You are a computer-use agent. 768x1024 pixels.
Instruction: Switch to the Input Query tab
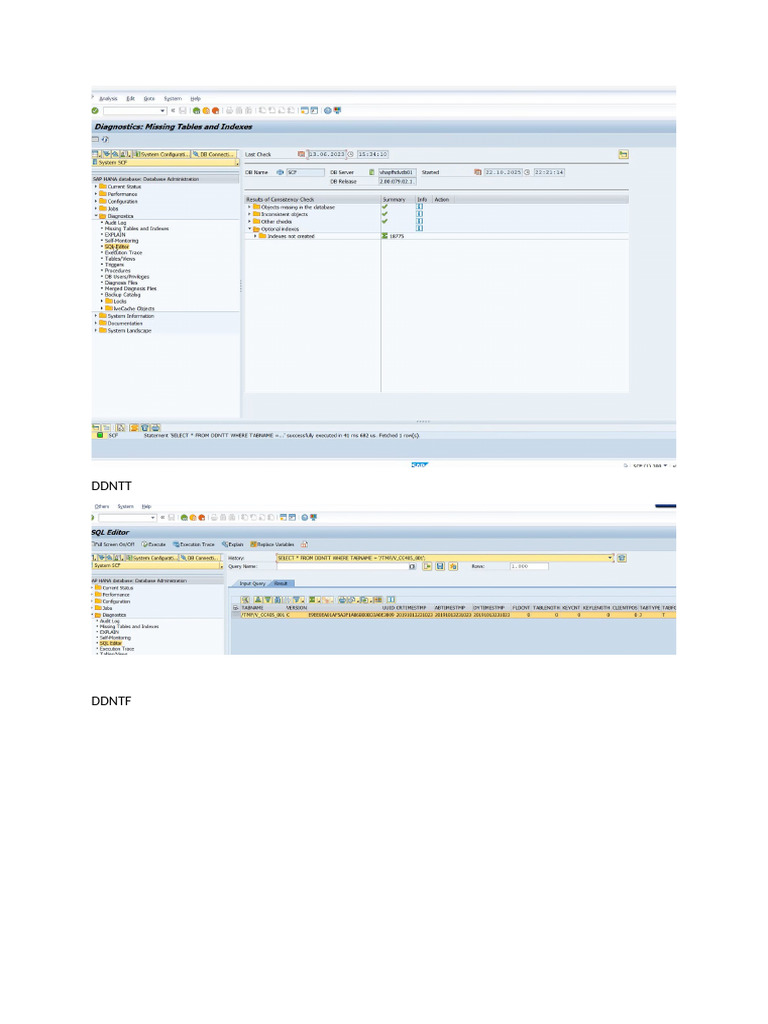[252, 583]
